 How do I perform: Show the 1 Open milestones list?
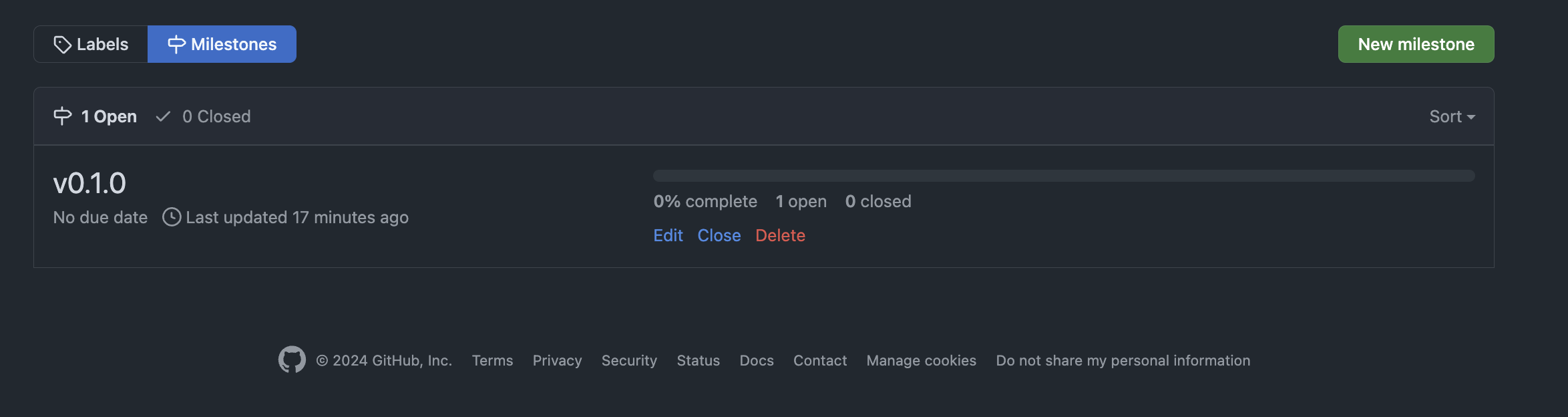click(x=108, y=116)
